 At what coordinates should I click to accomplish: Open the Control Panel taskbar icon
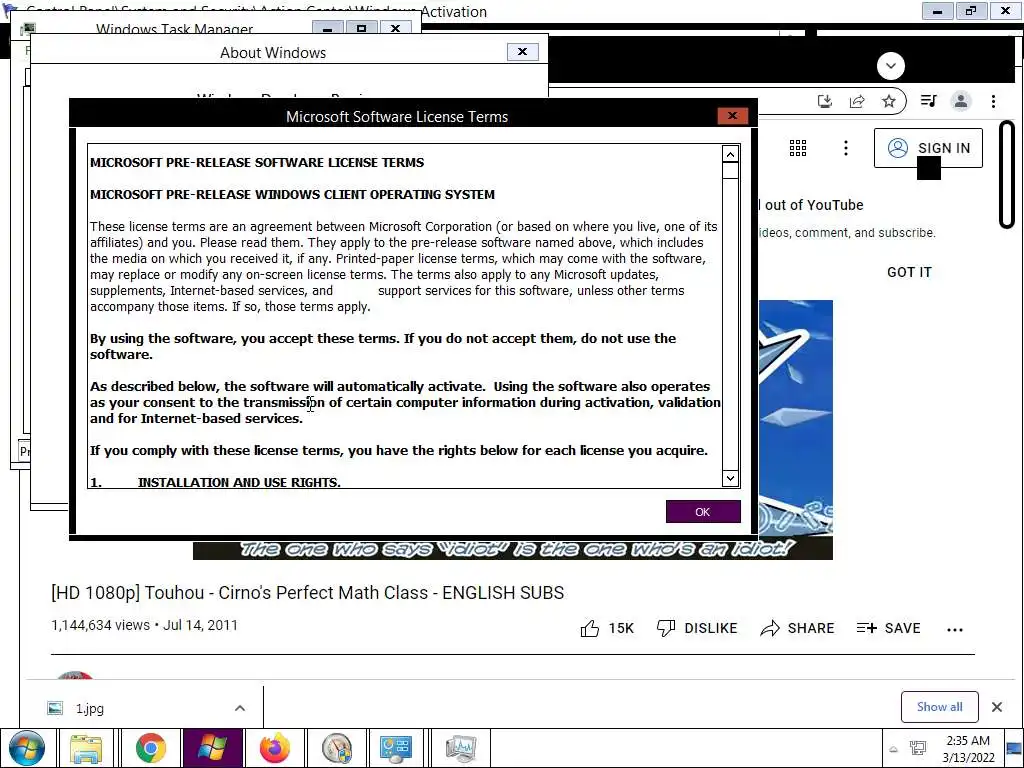point(396,748)
